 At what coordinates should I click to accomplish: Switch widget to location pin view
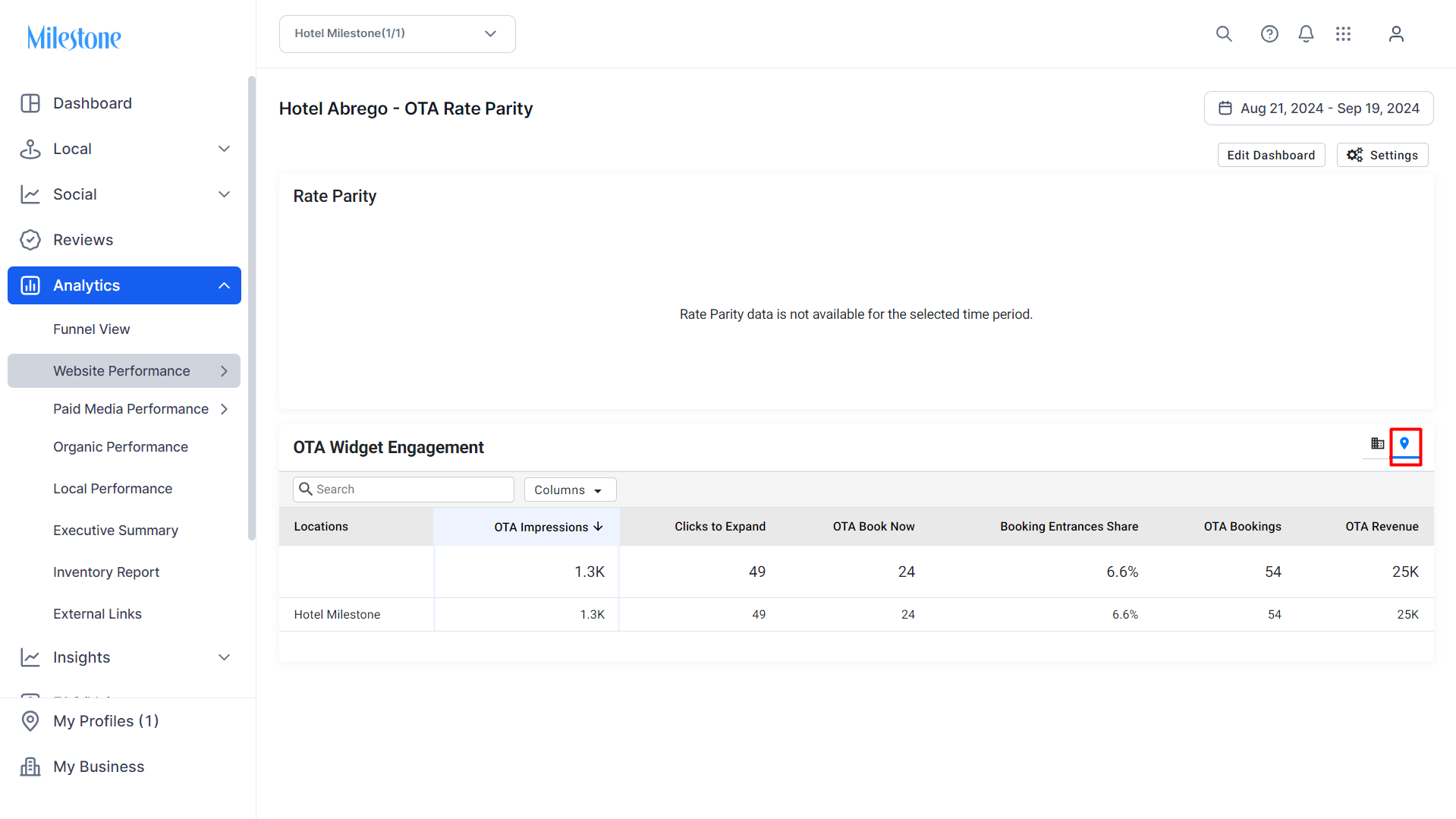1404,443
